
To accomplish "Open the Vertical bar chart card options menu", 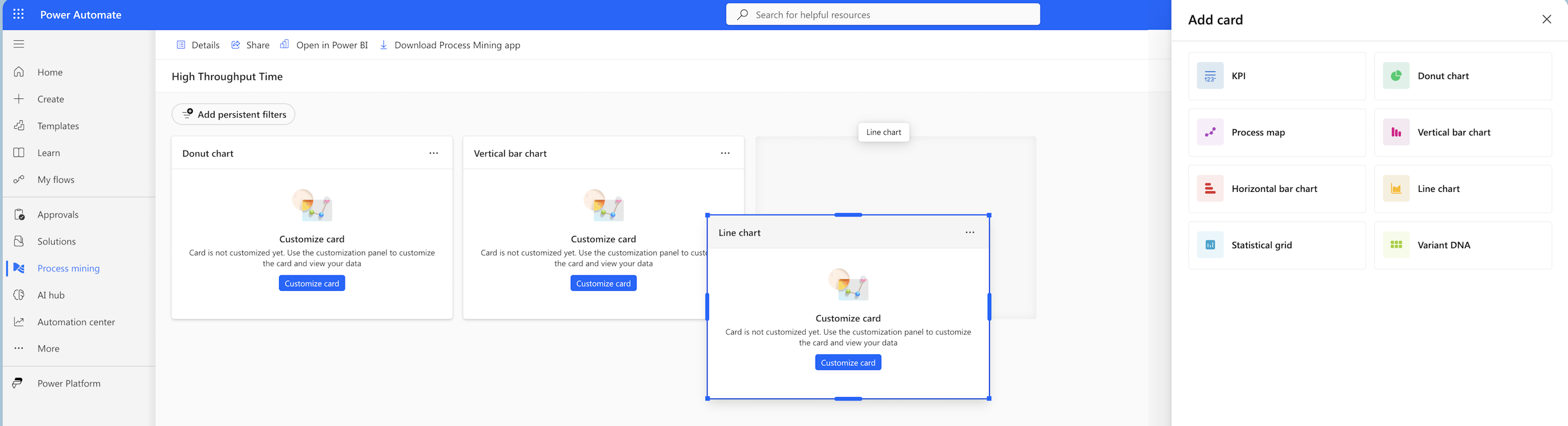I will [725, 153].
